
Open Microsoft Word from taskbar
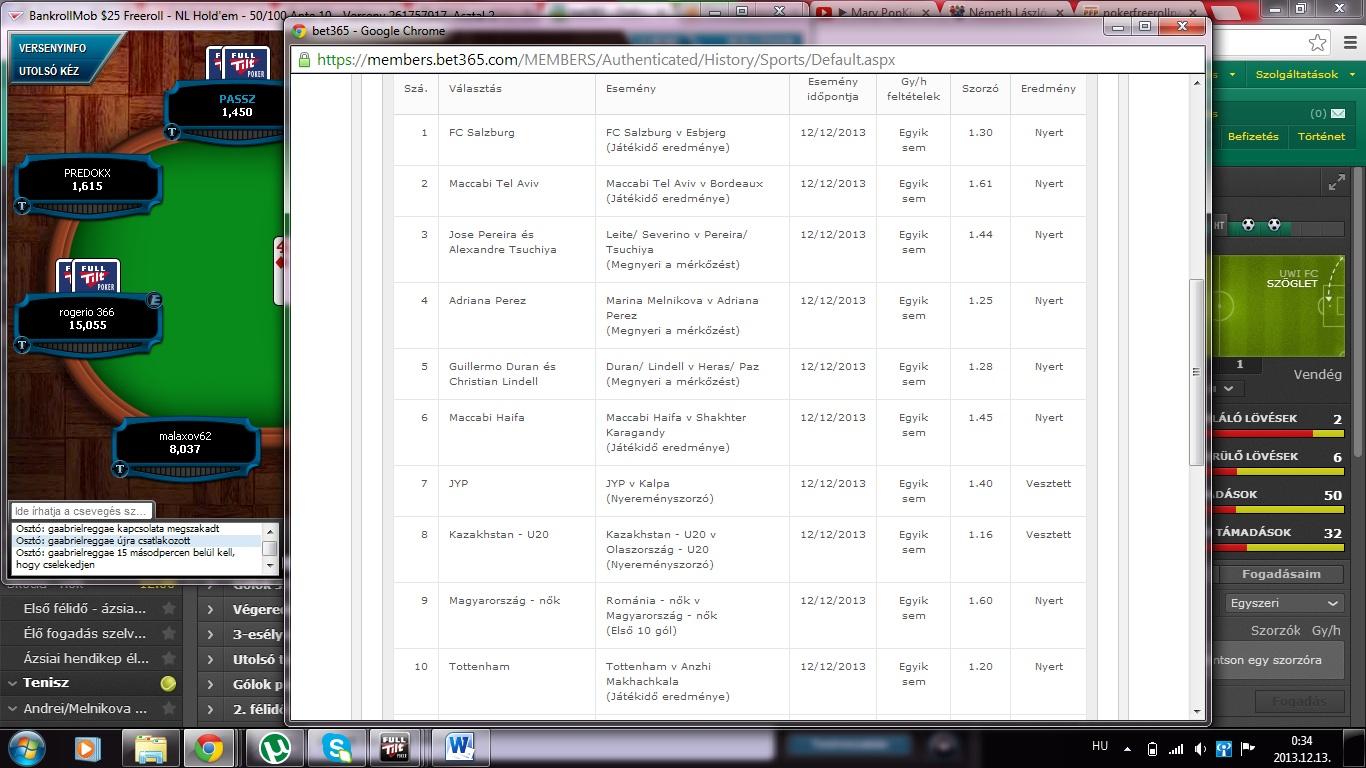[459, 748]
